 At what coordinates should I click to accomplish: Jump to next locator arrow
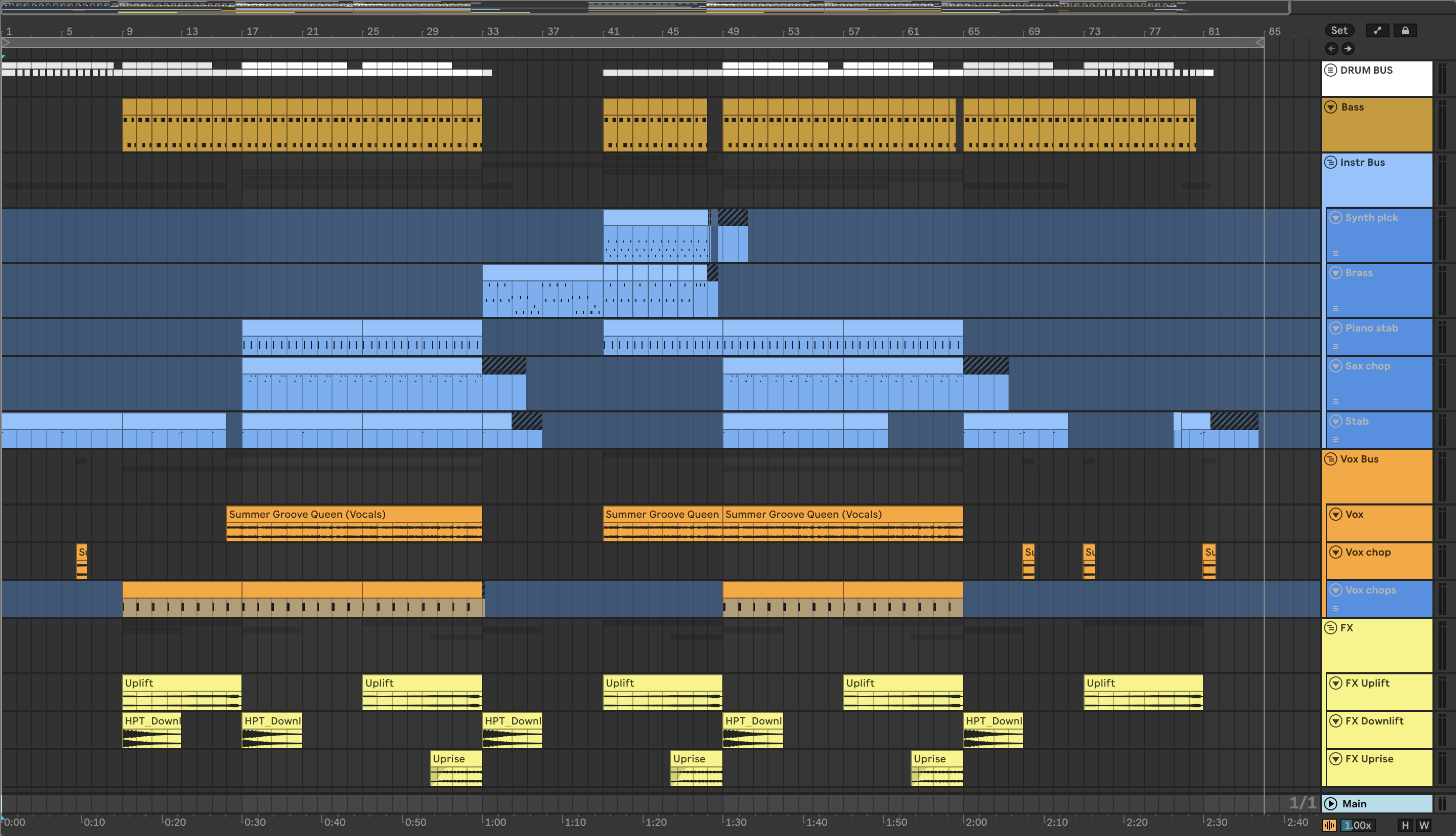[1348, 49]
